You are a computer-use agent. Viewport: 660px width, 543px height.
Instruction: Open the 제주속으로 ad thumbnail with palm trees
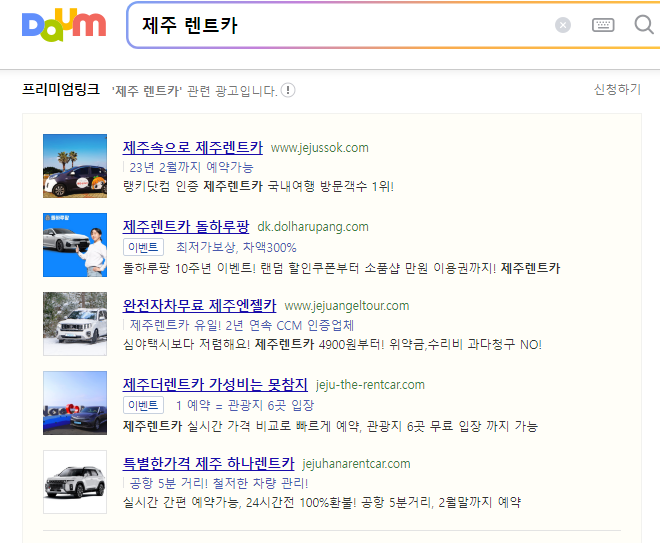[75, 166]
